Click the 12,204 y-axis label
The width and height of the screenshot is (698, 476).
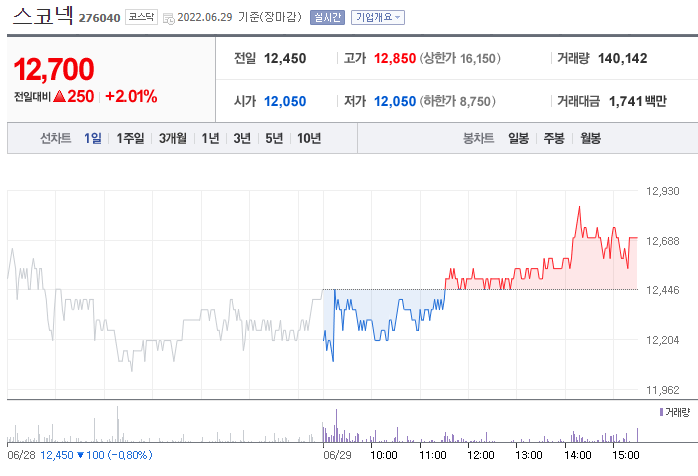(662, 340)
